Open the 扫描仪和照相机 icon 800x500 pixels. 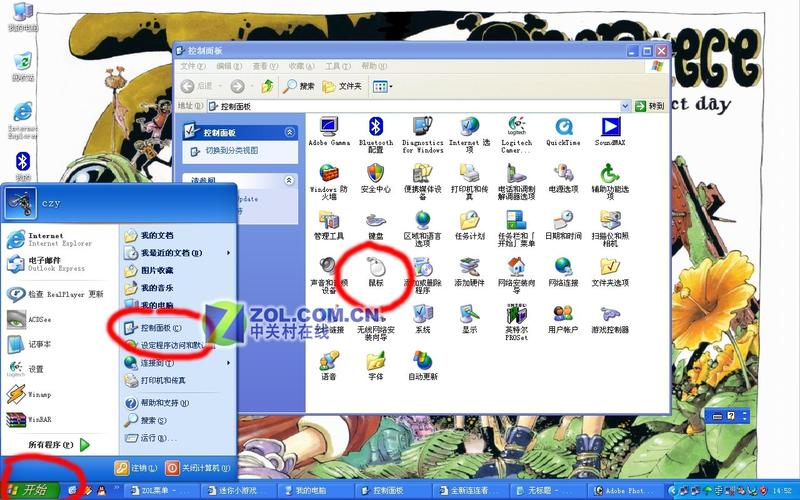pyautogui.click(x=610, y=229)
